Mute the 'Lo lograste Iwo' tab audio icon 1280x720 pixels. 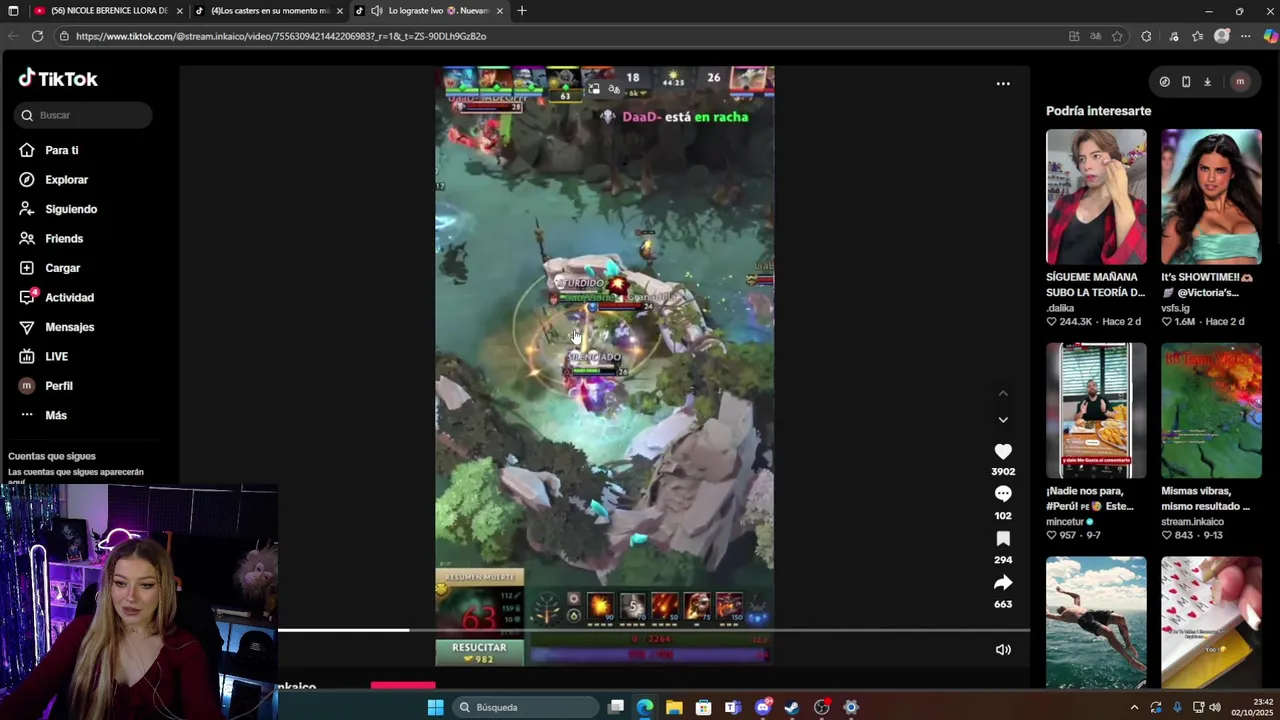[377, 11]
